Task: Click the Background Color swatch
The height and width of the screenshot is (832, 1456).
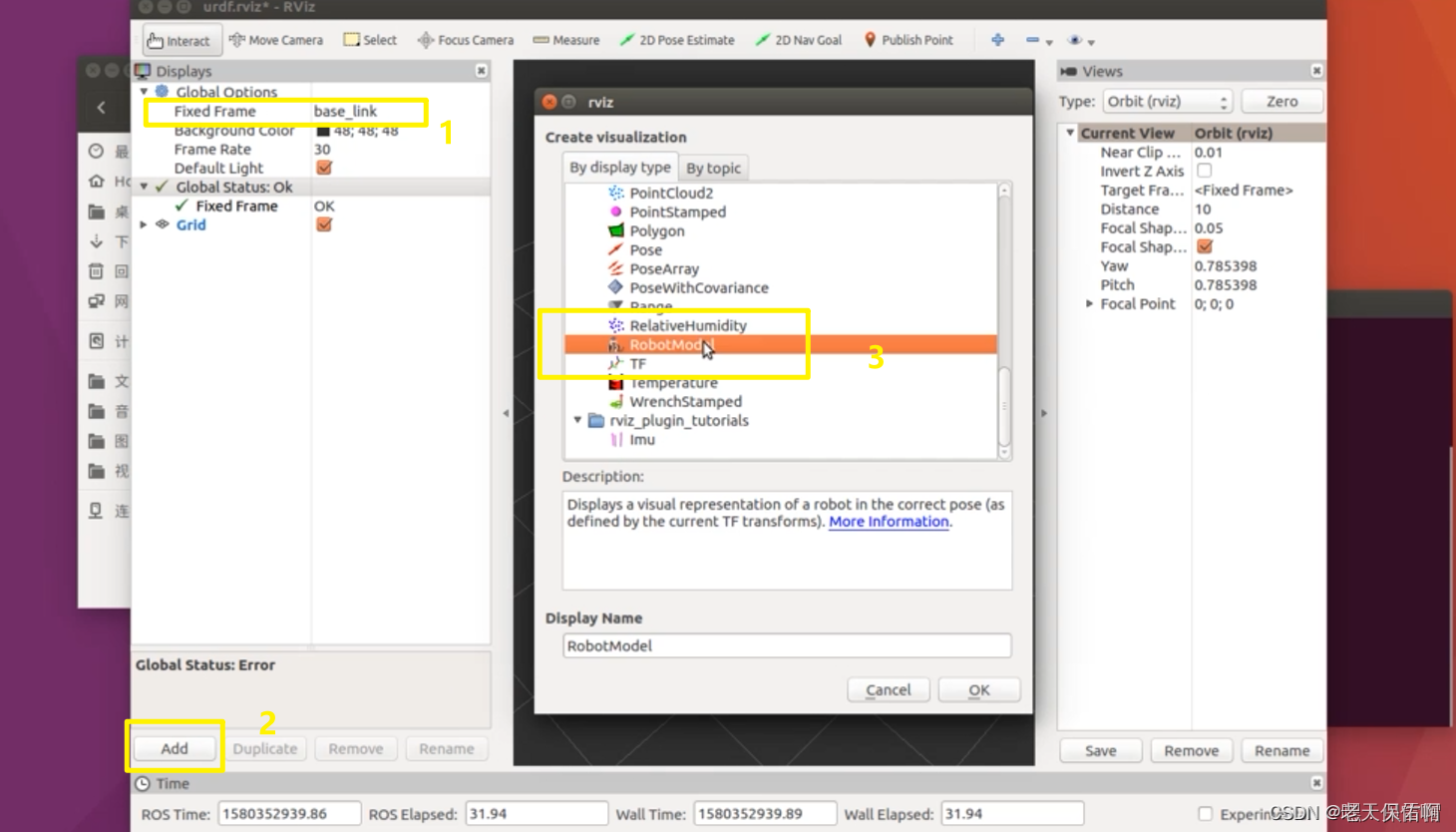Action: pyautogui.click(x=323, y=131)
